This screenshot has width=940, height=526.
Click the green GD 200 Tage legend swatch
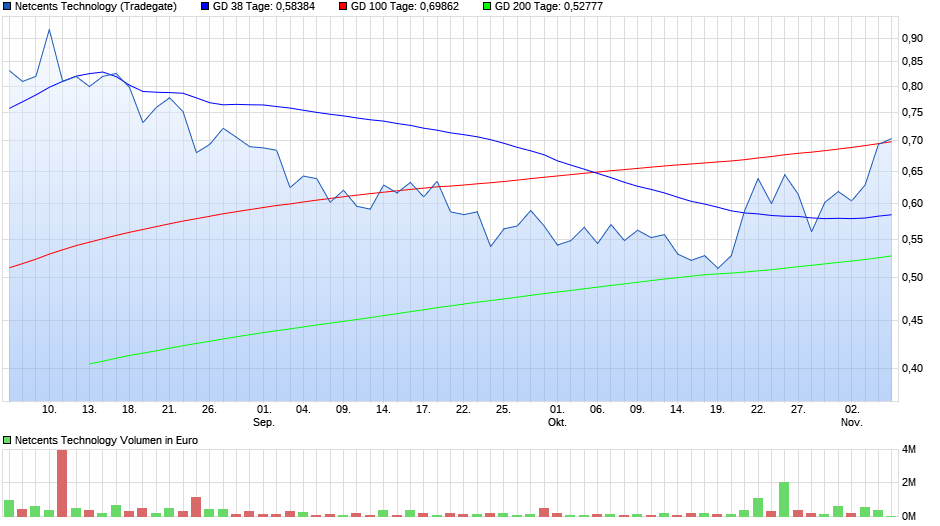click(x=487, y=7)
